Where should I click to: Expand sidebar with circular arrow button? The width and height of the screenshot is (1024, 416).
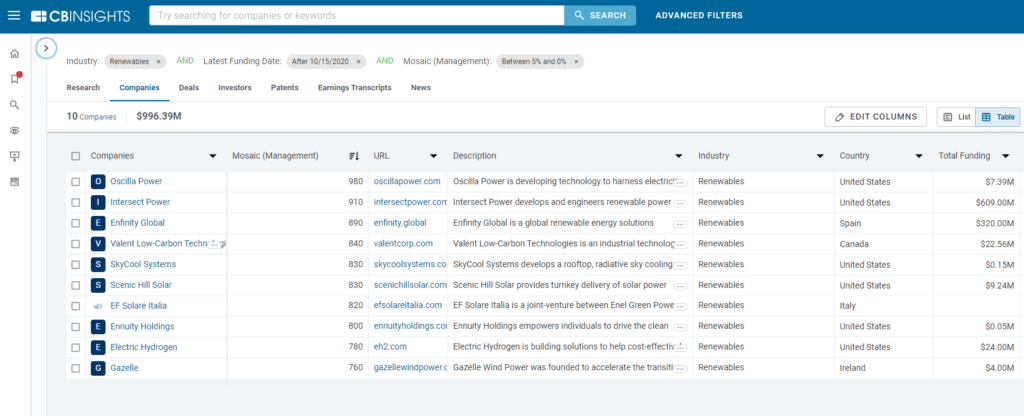coord(46,48)
